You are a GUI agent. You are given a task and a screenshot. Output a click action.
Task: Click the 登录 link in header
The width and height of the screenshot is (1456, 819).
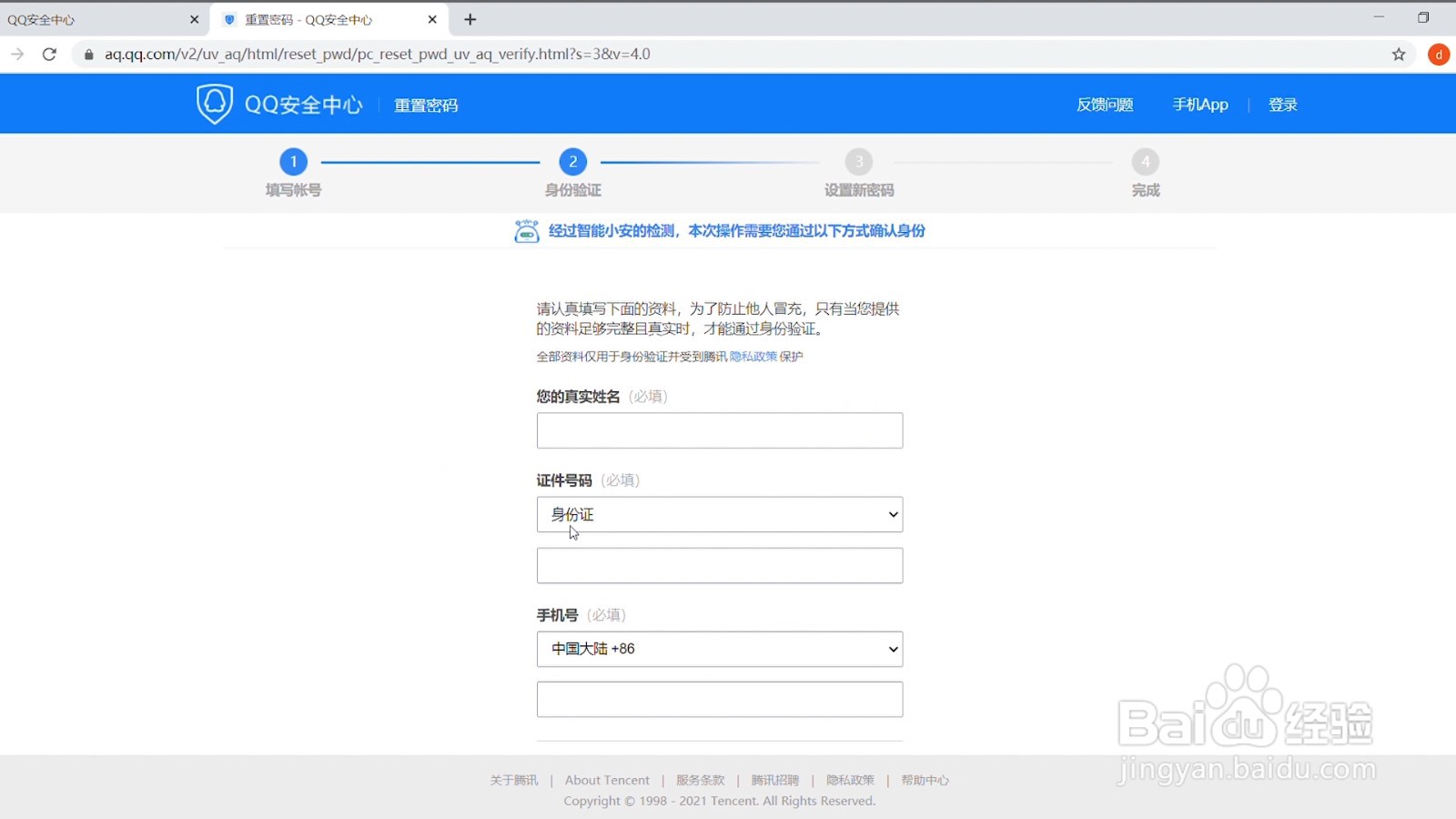tap(1283, 105)
